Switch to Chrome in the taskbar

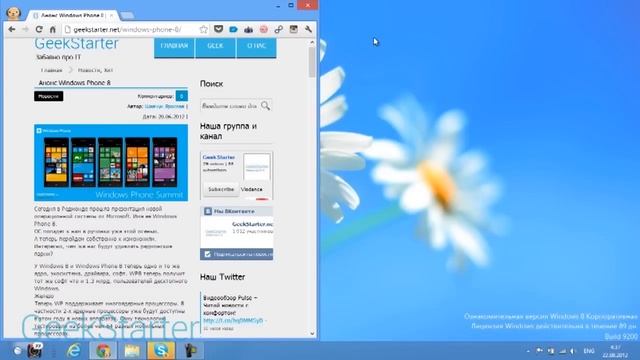point(103,350)
